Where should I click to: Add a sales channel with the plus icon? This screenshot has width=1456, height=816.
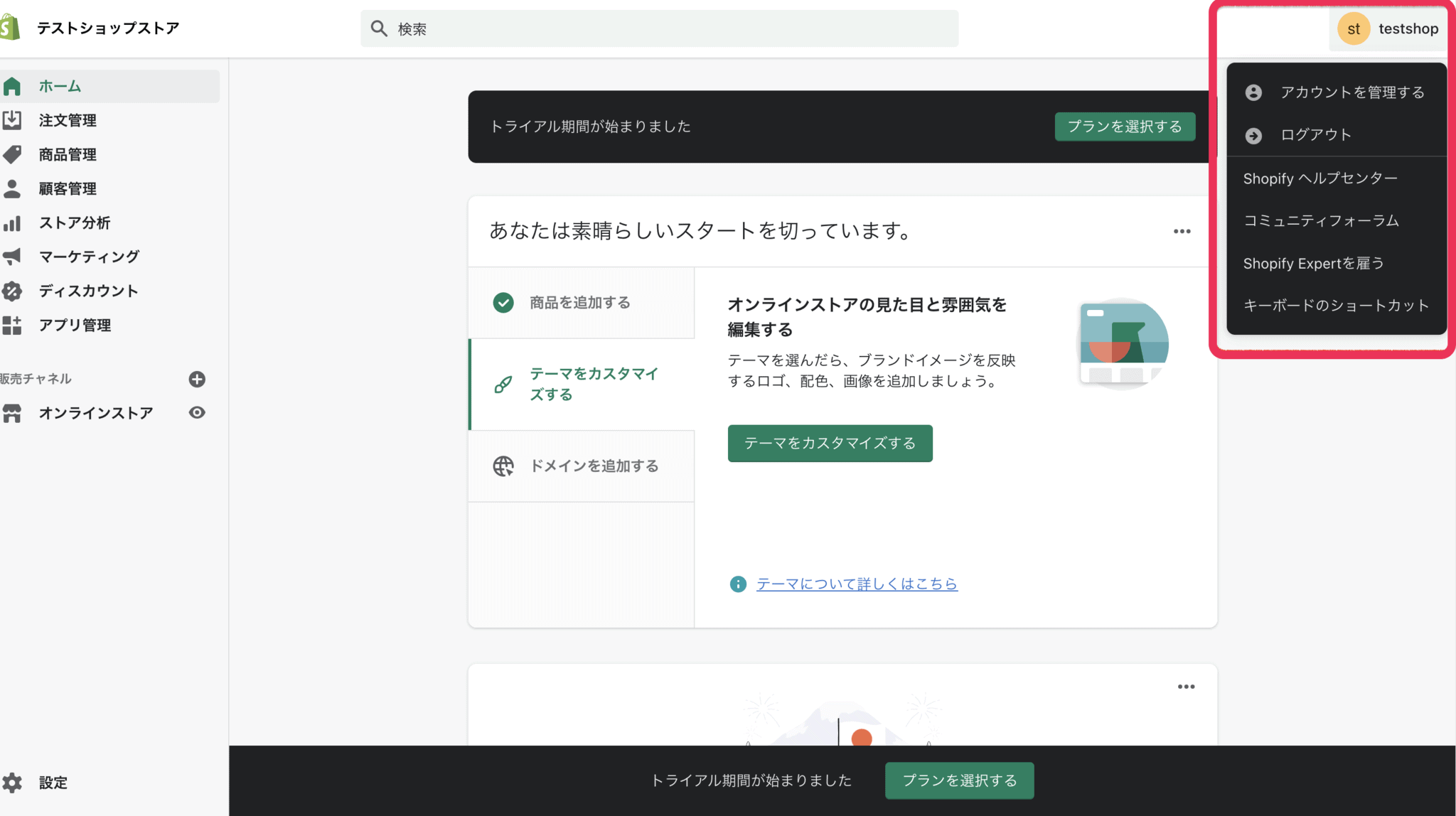[197, 379]
